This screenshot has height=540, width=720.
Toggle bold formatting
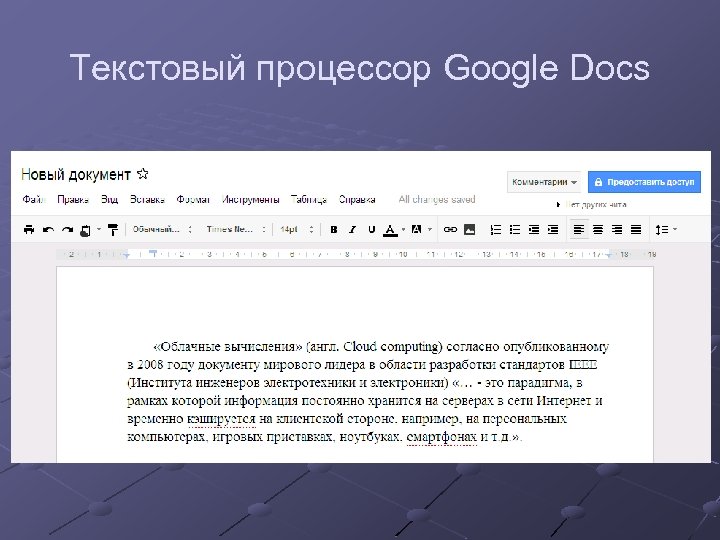[334, 230]
